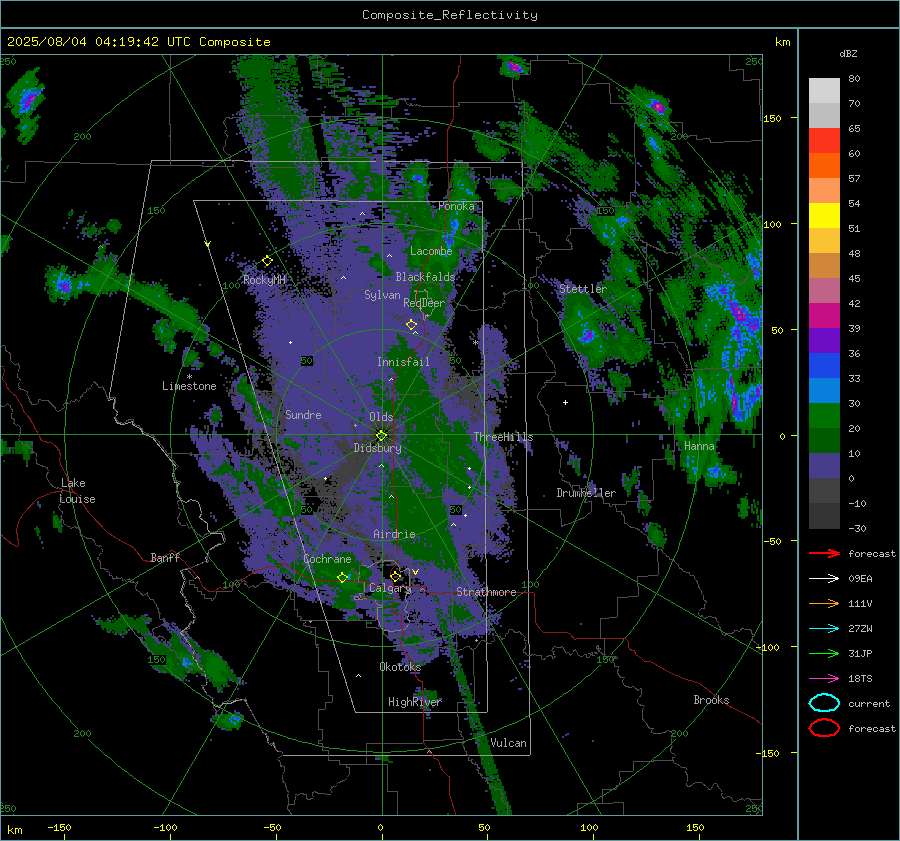Viewport: 900px width, 841px height.
Task: Click the Limestone label
Action: [189, 386]
